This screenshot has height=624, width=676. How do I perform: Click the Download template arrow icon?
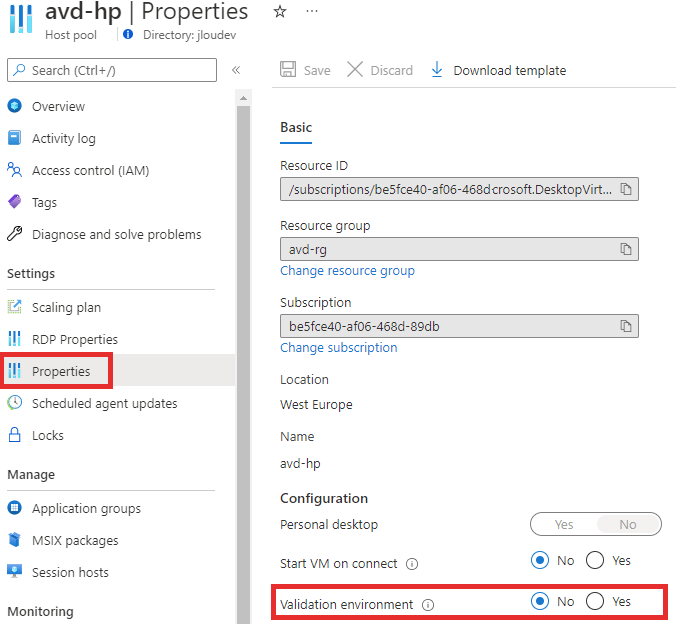[437, 69]
